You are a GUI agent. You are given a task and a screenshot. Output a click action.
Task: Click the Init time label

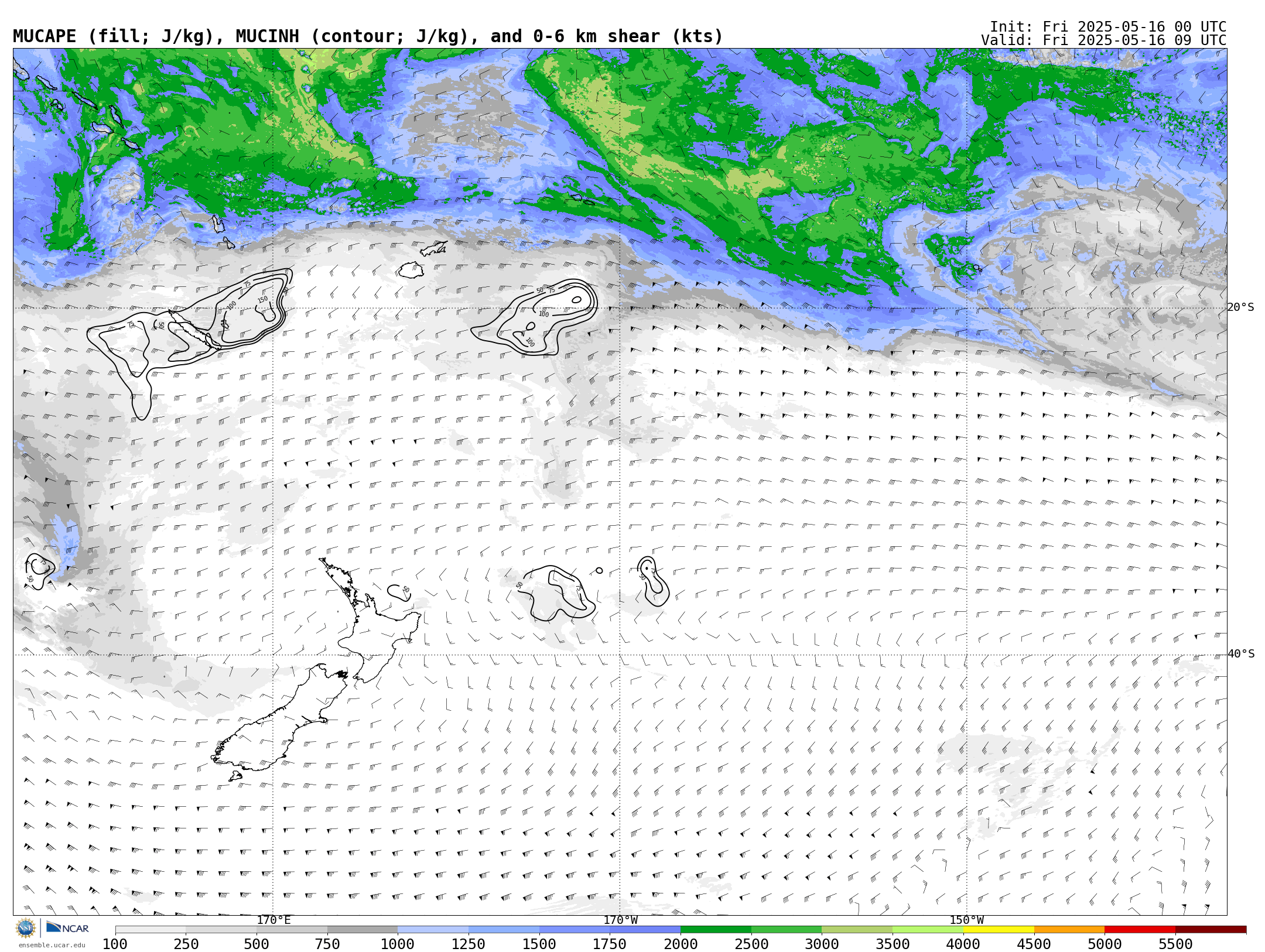[x=1107, y=27]
